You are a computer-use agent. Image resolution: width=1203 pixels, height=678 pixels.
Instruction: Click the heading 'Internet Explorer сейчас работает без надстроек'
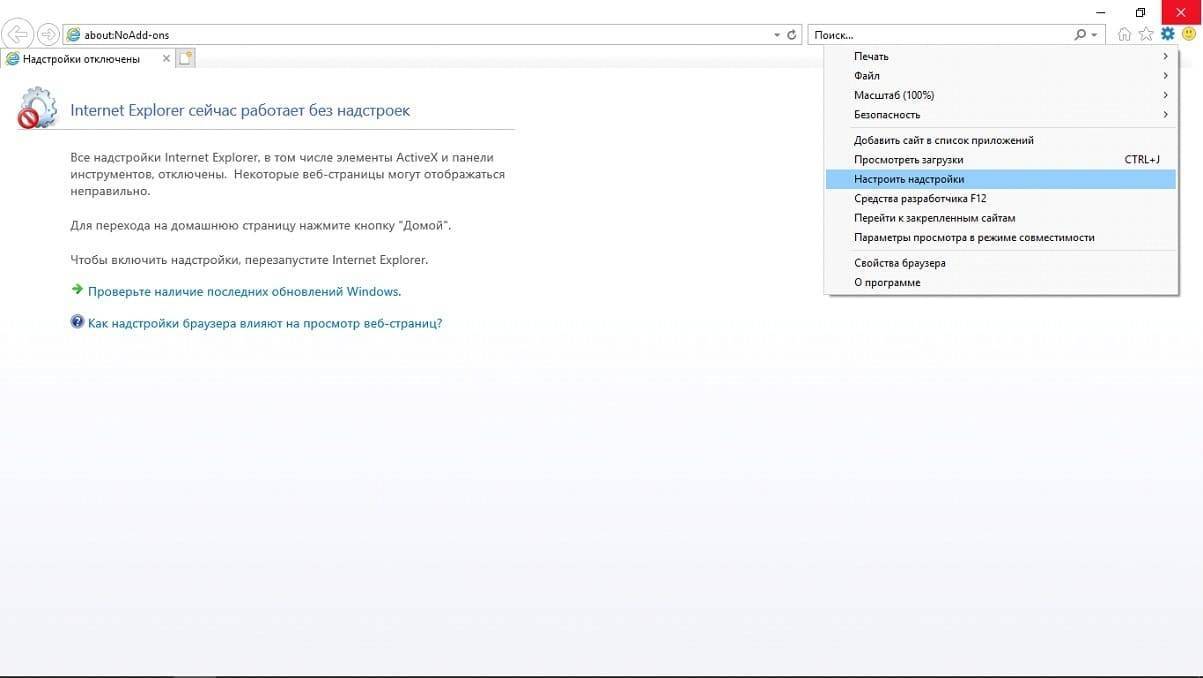(240, 110)
